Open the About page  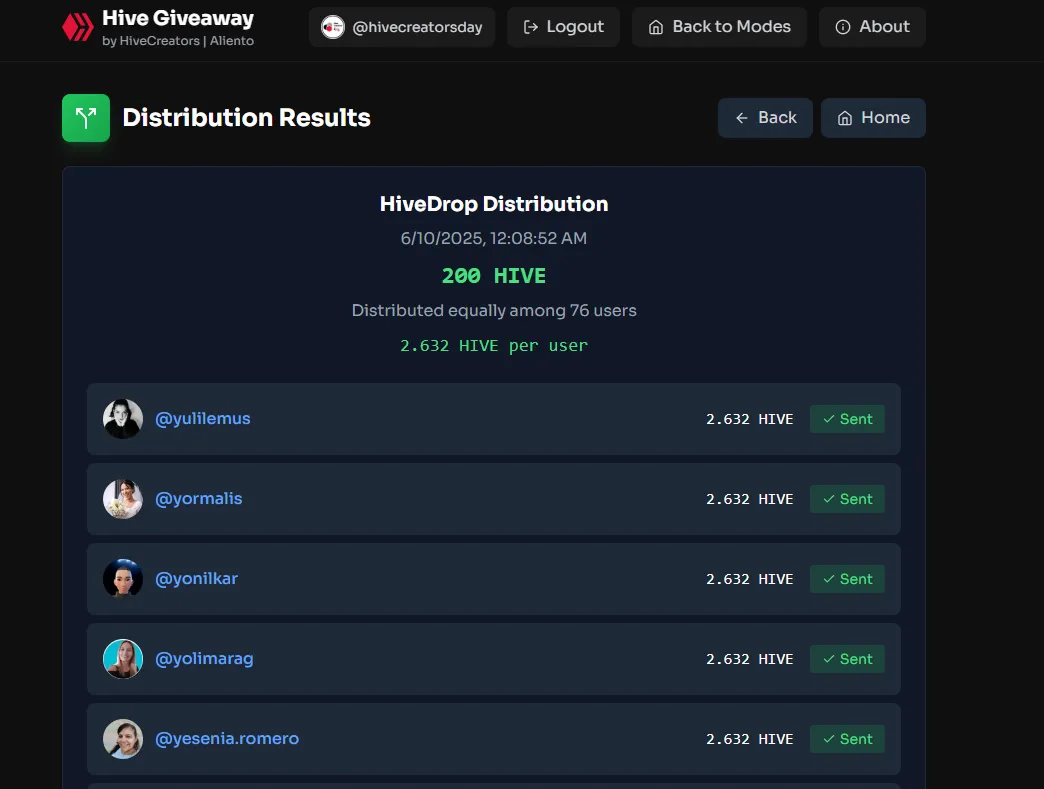(x=872, y=27)
